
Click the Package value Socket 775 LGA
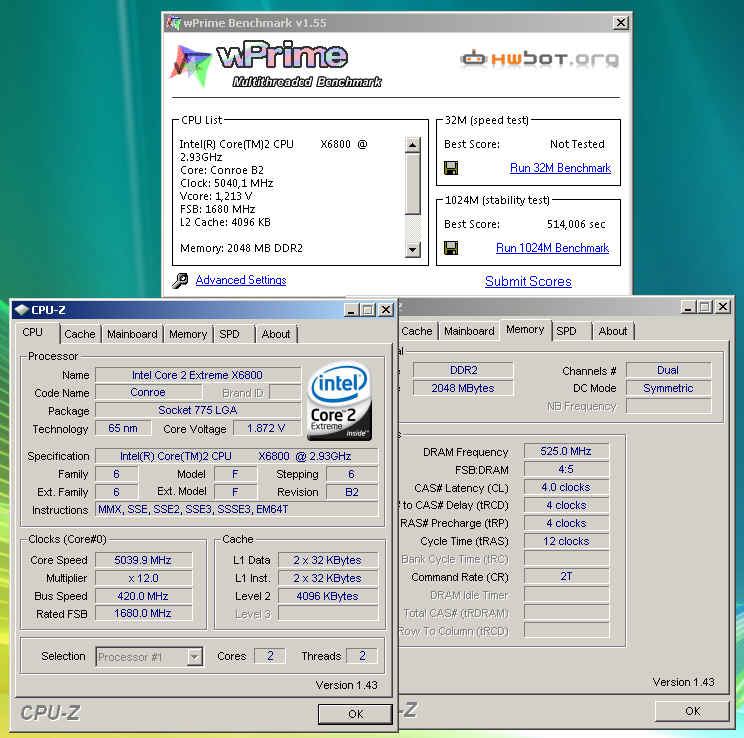197,410
